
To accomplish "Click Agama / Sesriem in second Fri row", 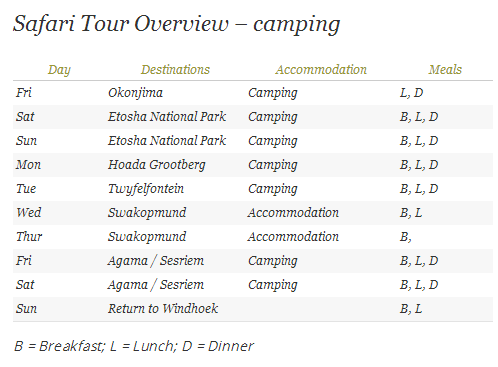I will (x=156, y=261).
